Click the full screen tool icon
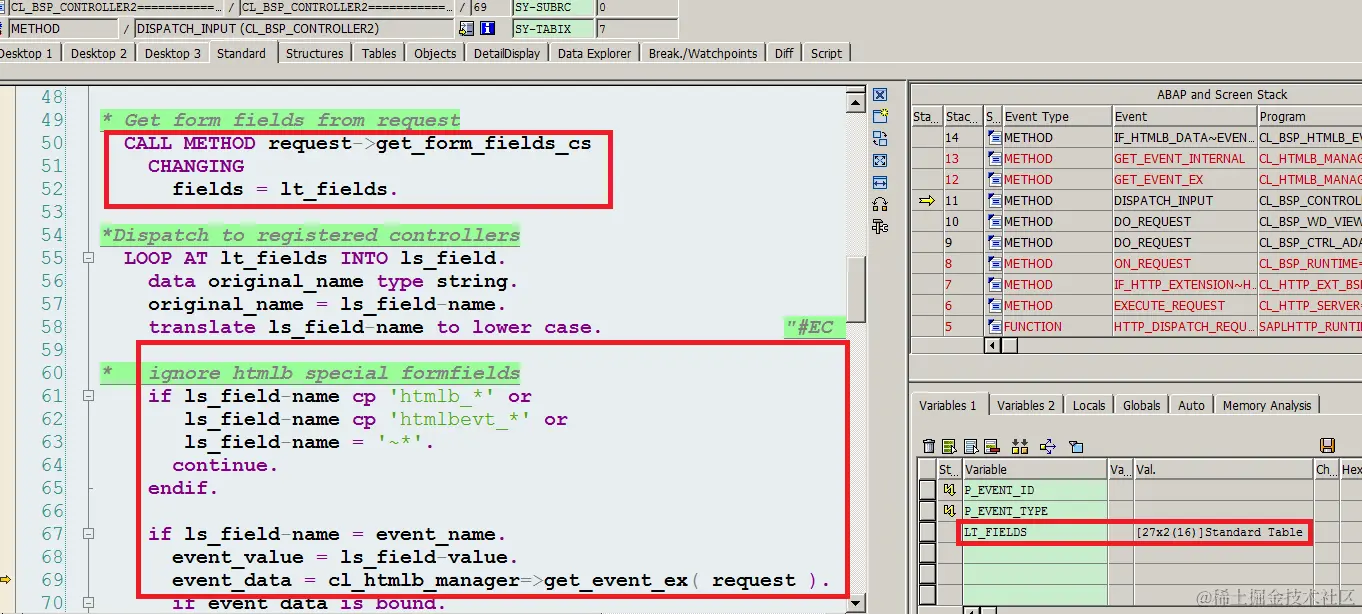Viewport: 1362px width, 614px height. [880, 161]
